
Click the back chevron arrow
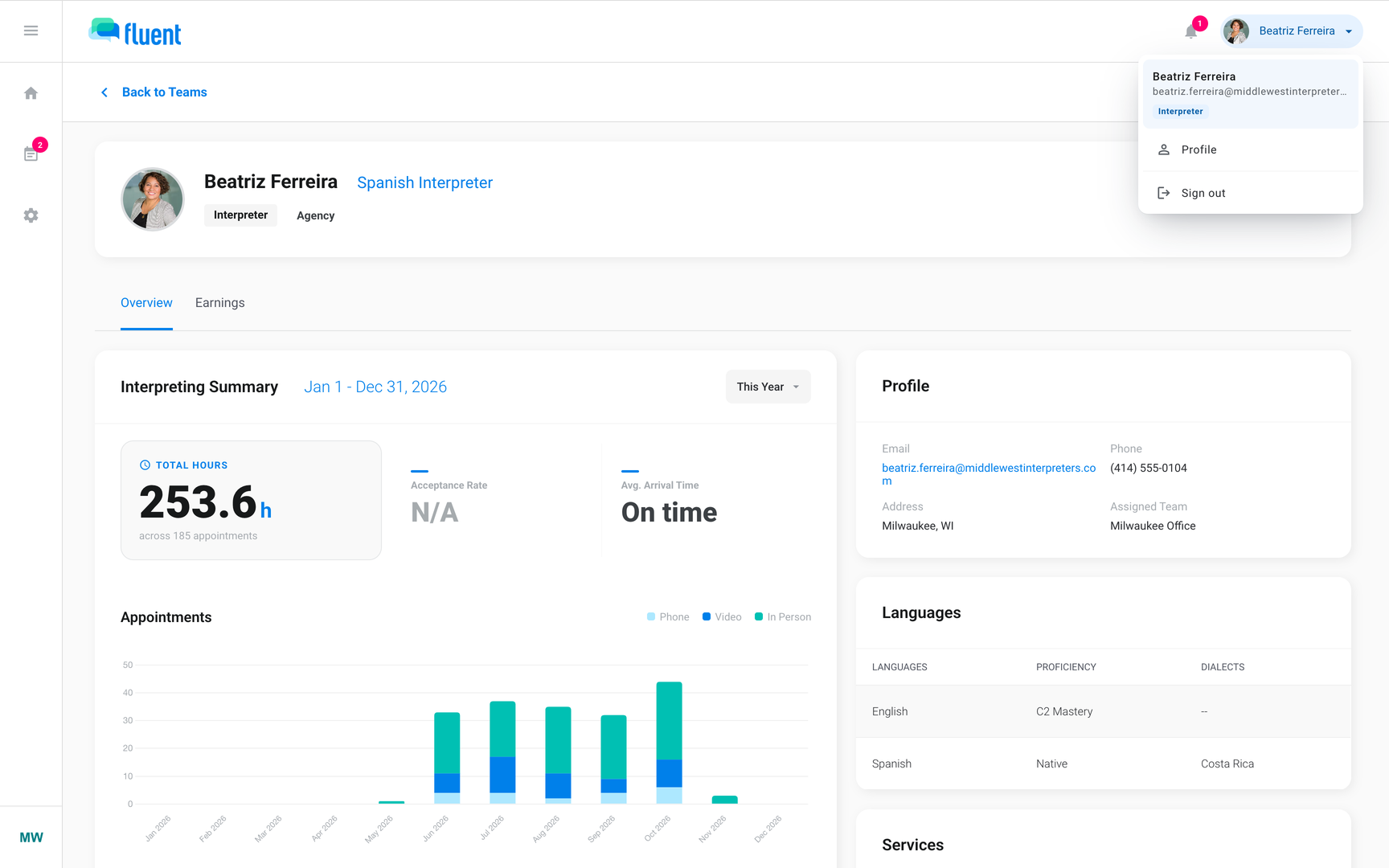point(104,92)
